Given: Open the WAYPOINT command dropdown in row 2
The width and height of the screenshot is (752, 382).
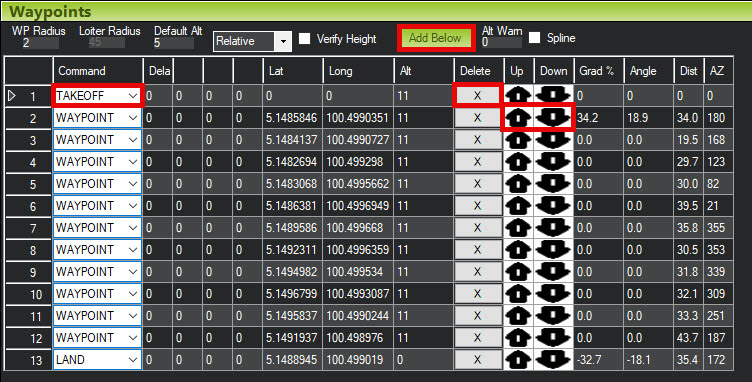Looking at the screenshot, I should [x=133, y=117].
